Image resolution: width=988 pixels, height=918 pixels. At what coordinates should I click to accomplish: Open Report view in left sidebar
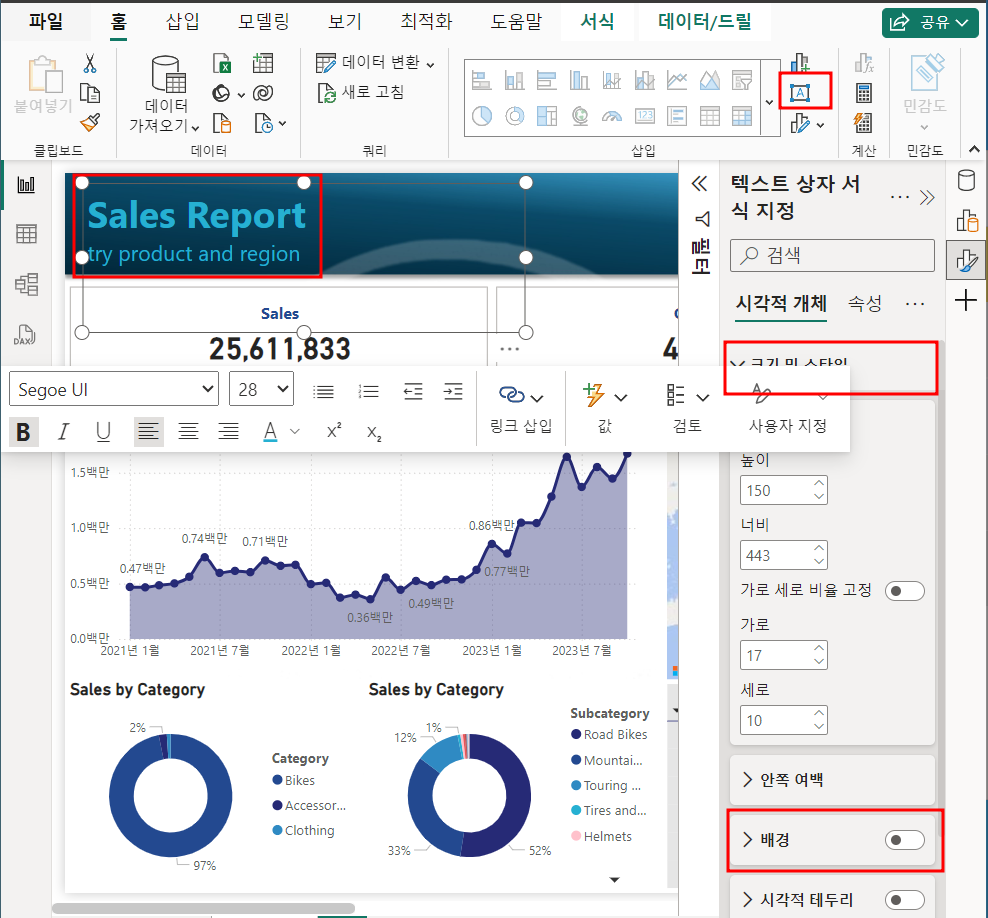(x=26, y=185)
